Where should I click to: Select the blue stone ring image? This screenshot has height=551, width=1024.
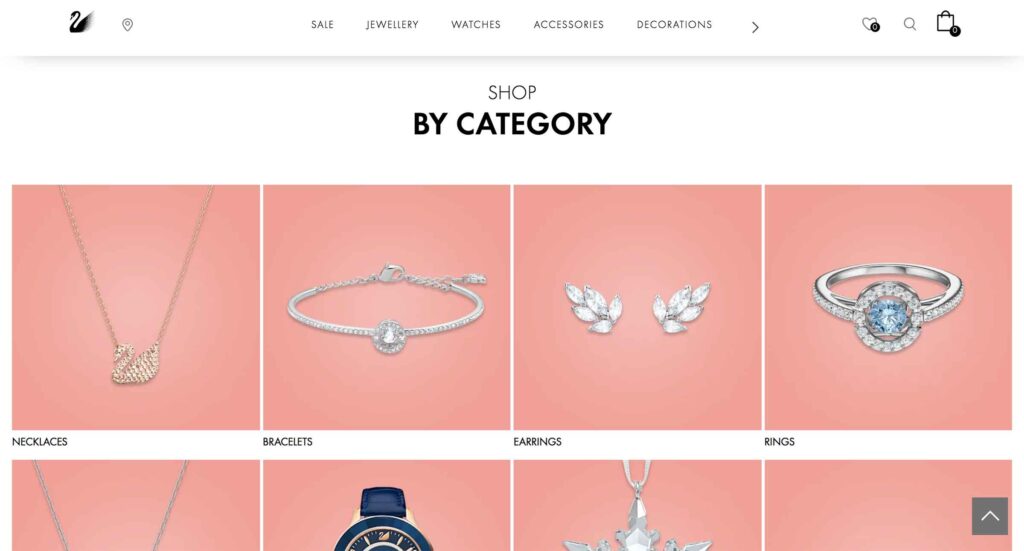(888, 307)
